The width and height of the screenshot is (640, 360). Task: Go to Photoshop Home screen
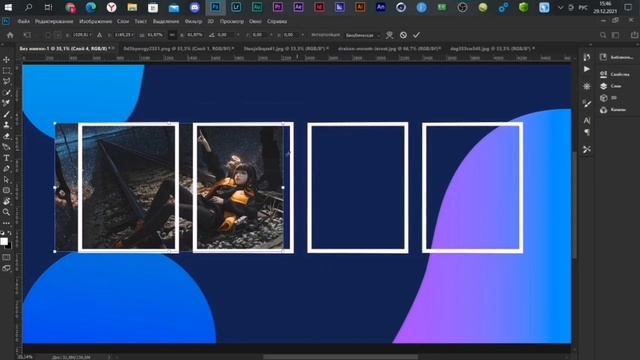pyautogui.click(x=10, y=35)
